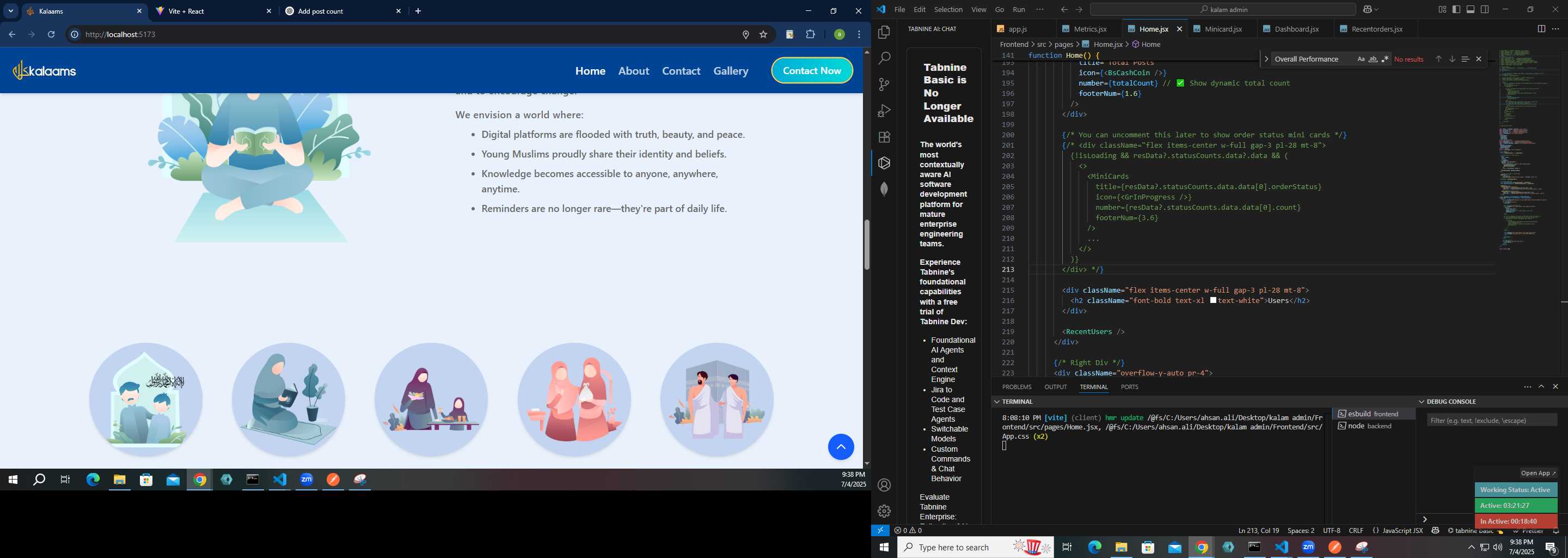Click the Contact Now button
Viewport: 1568px width, 558px height.
[812, 71]
